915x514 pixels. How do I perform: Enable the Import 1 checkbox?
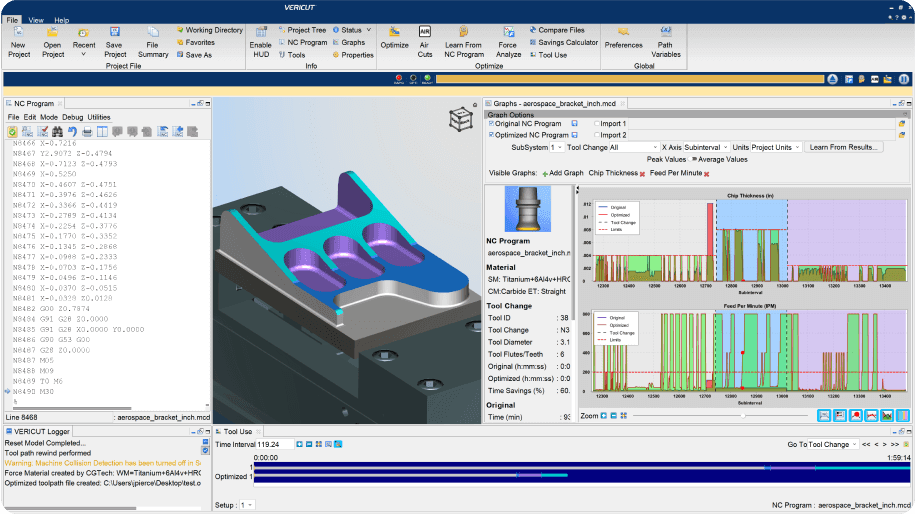pos(597,123)
